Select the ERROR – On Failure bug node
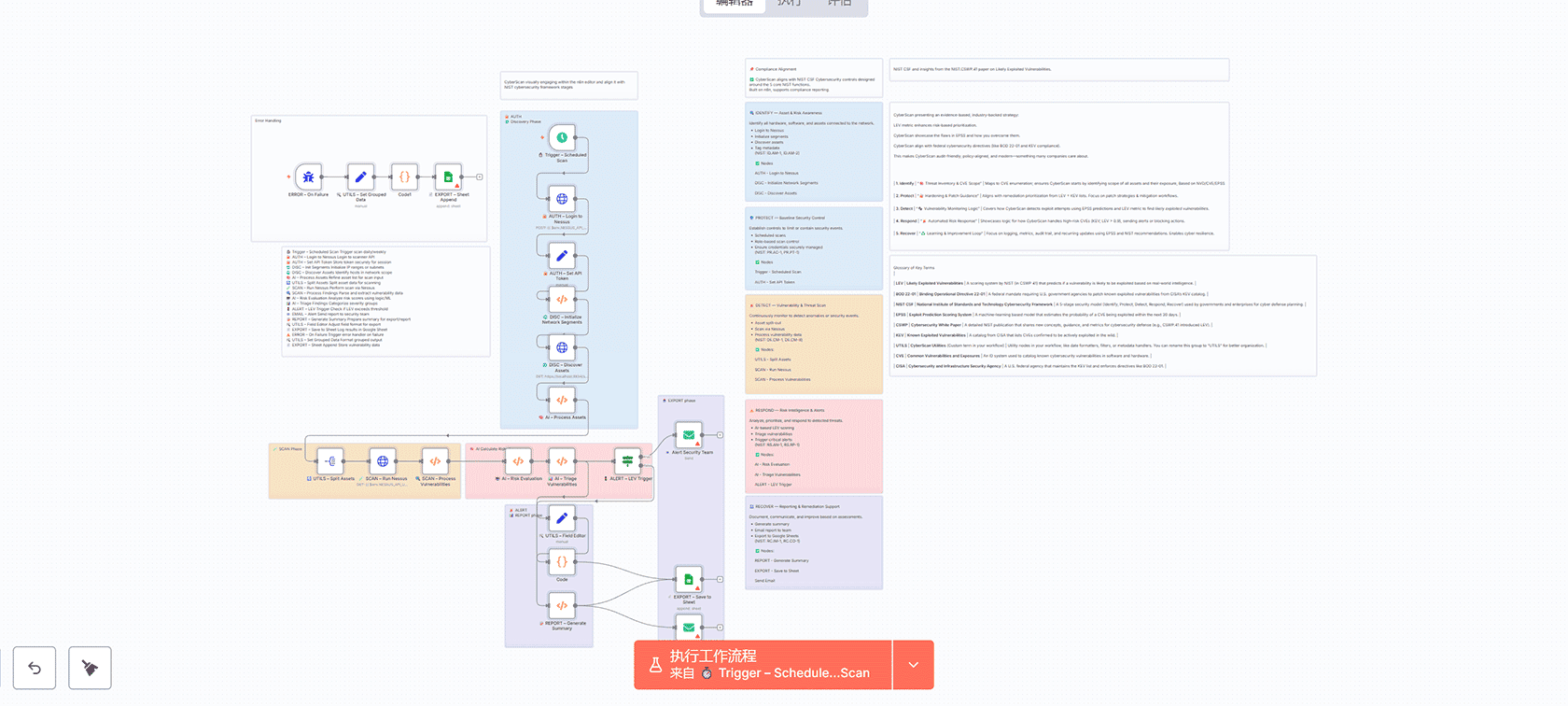 click(x=308, y=176)
